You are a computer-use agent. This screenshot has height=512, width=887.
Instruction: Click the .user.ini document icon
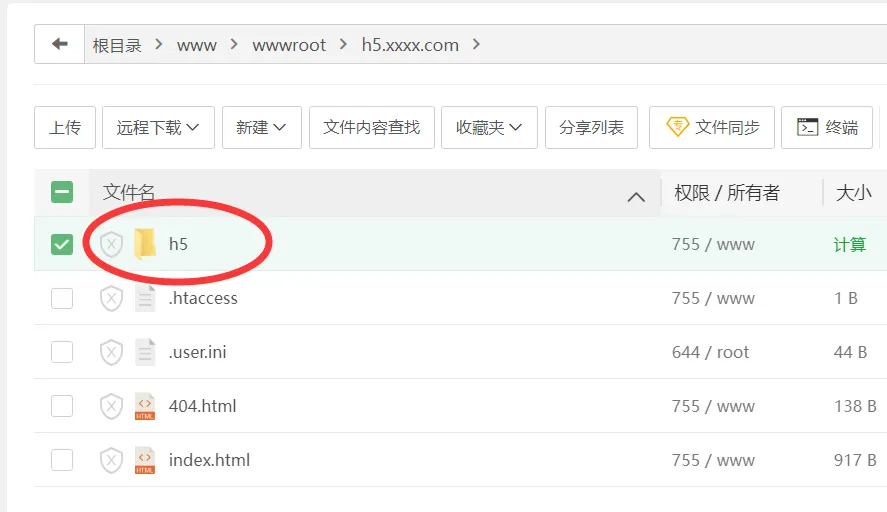tap(145, 352)
